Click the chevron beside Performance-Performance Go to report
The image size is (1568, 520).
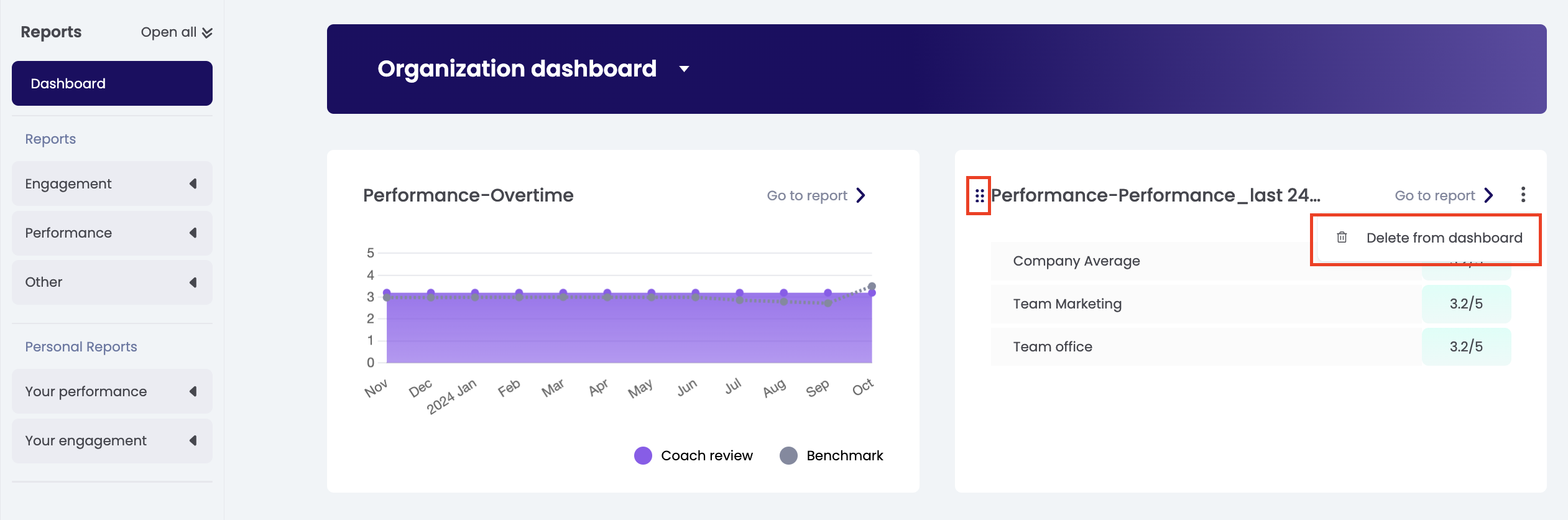pyautogui.click(x=1489, y=195)
